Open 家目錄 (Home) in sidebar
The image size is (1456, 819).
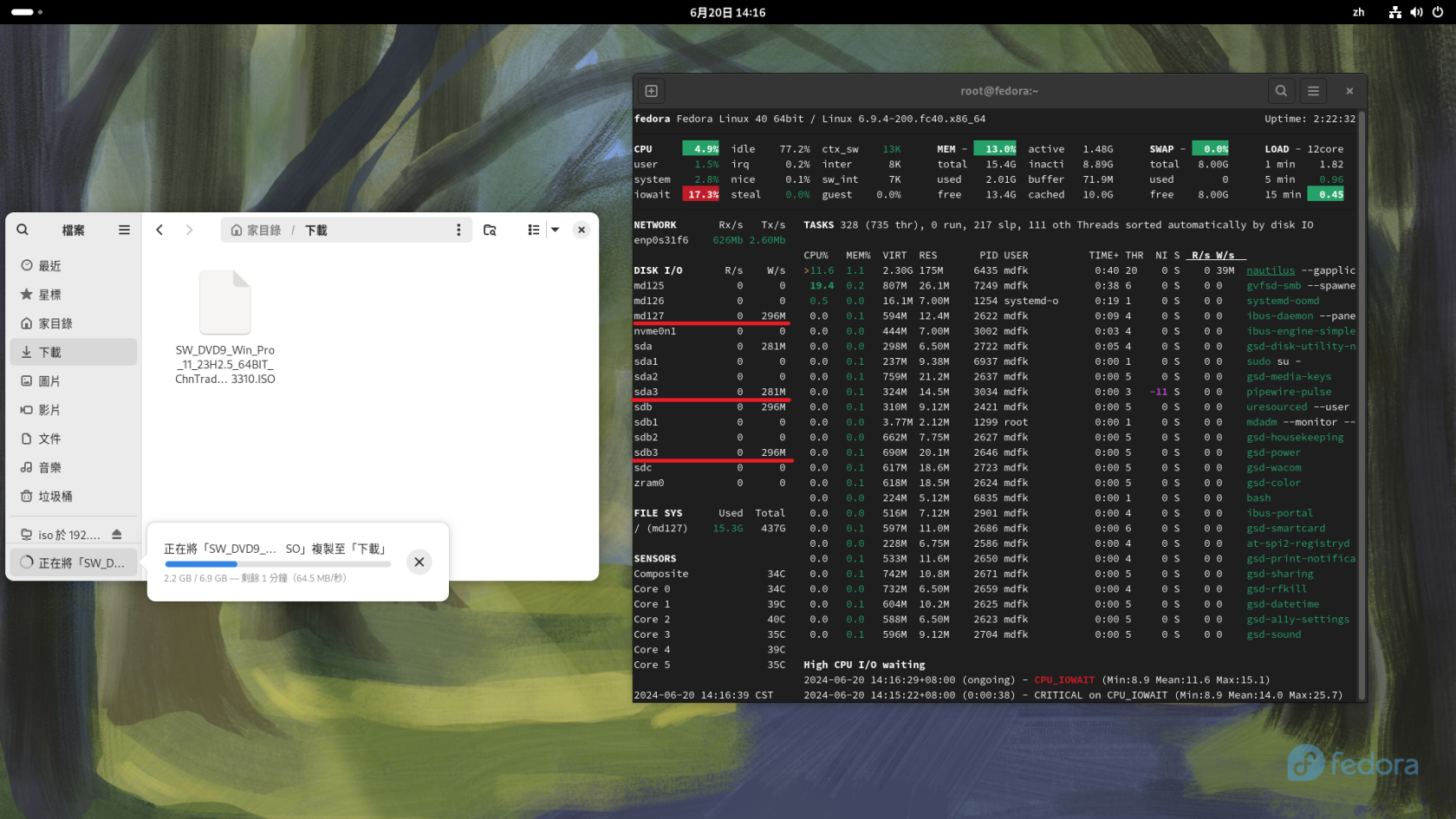74,323
